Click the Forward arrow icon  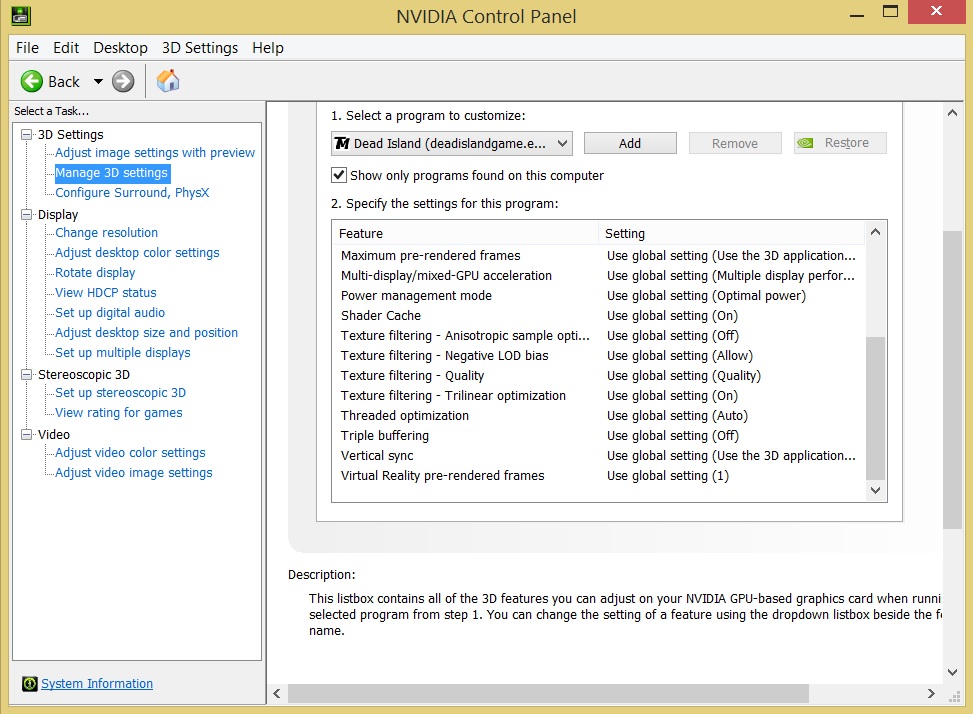[123, 81]
